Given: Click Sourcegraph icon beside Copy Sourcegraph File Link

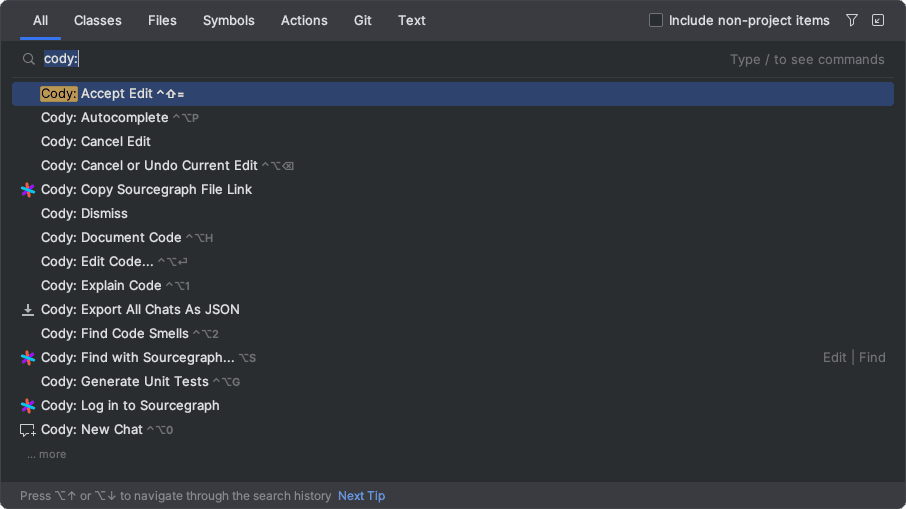Looking at the screenshot, I should (x=28, y=190).
